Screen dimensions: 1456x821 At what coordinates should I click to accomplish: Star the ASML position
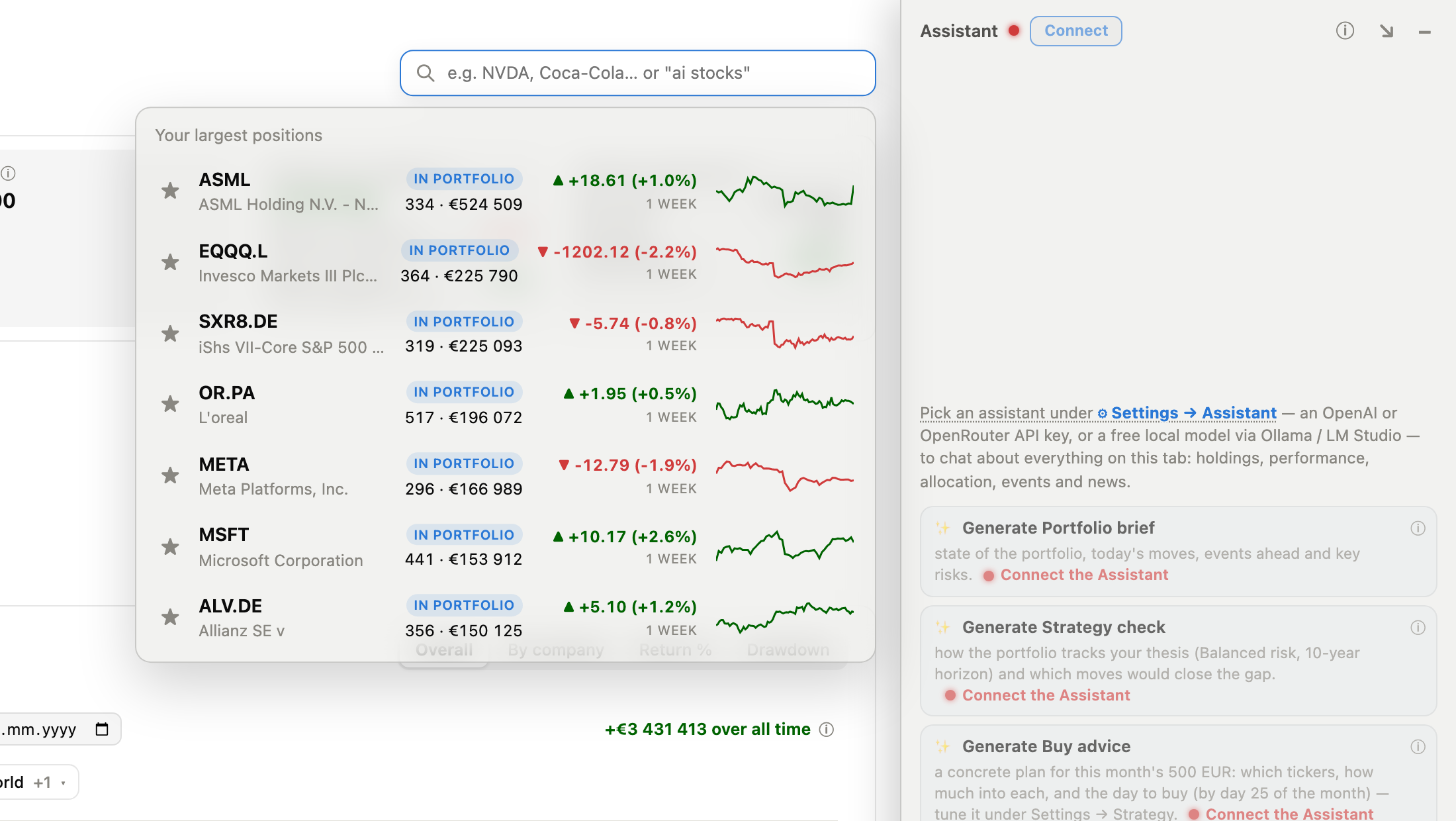170,191
